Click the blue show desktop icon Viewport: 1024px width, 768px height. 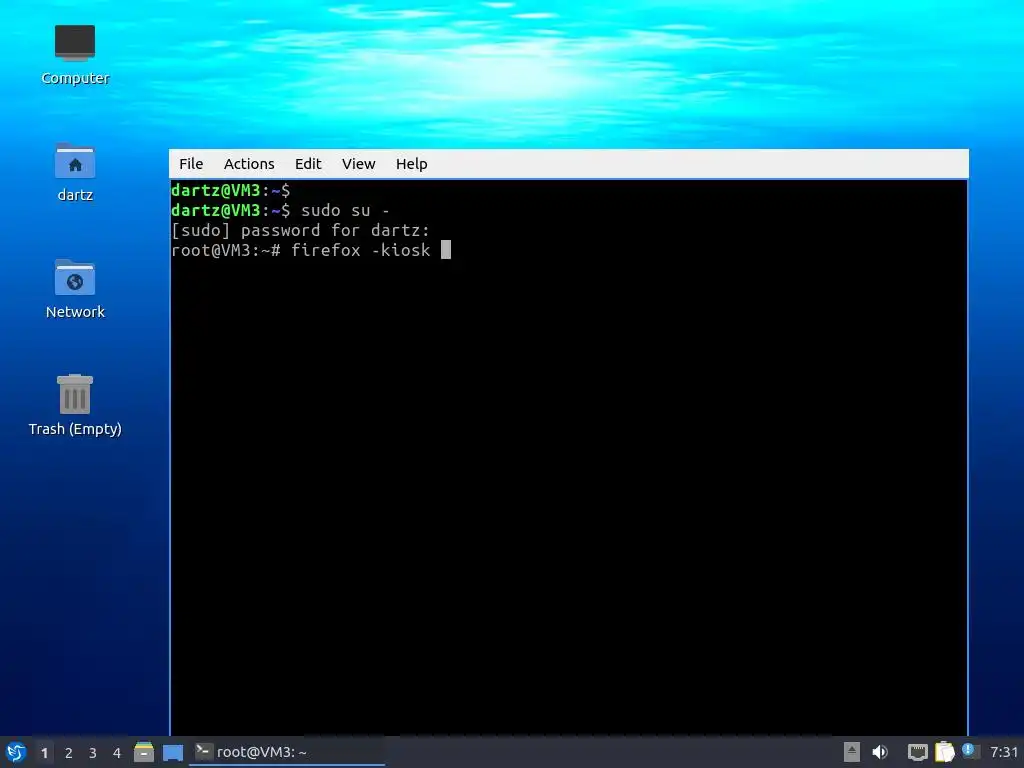pyautogui.click(x=173, y=753)
